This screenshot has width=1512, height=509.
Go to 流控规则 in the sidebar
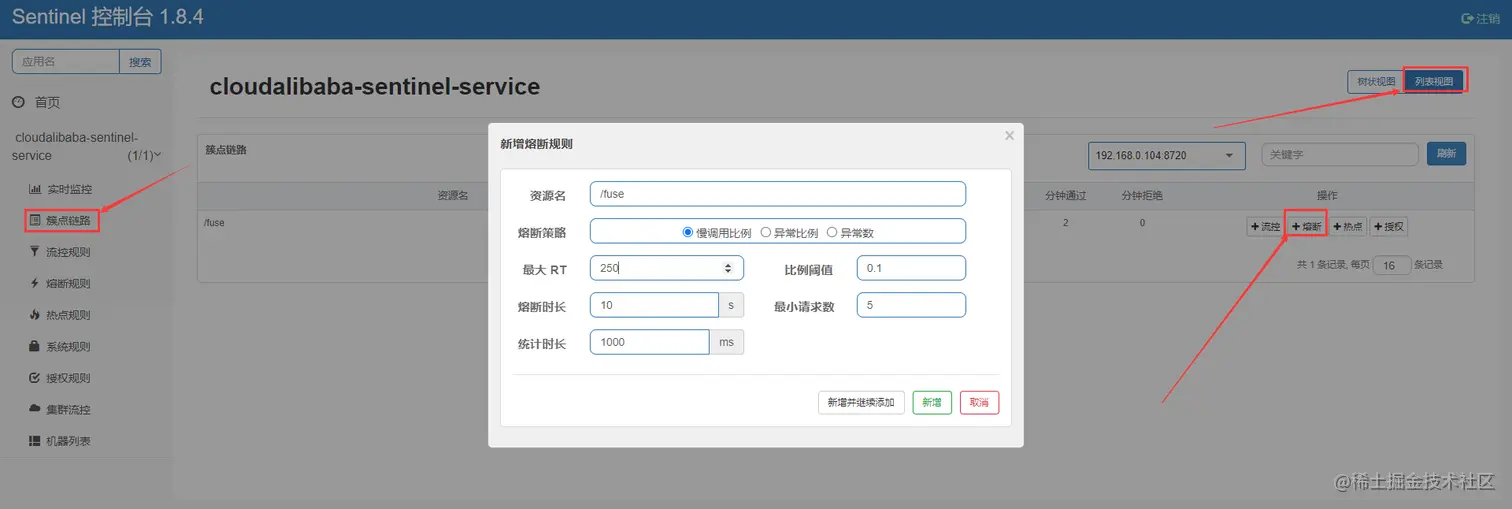pyautogui.click(x=69, y=252)
